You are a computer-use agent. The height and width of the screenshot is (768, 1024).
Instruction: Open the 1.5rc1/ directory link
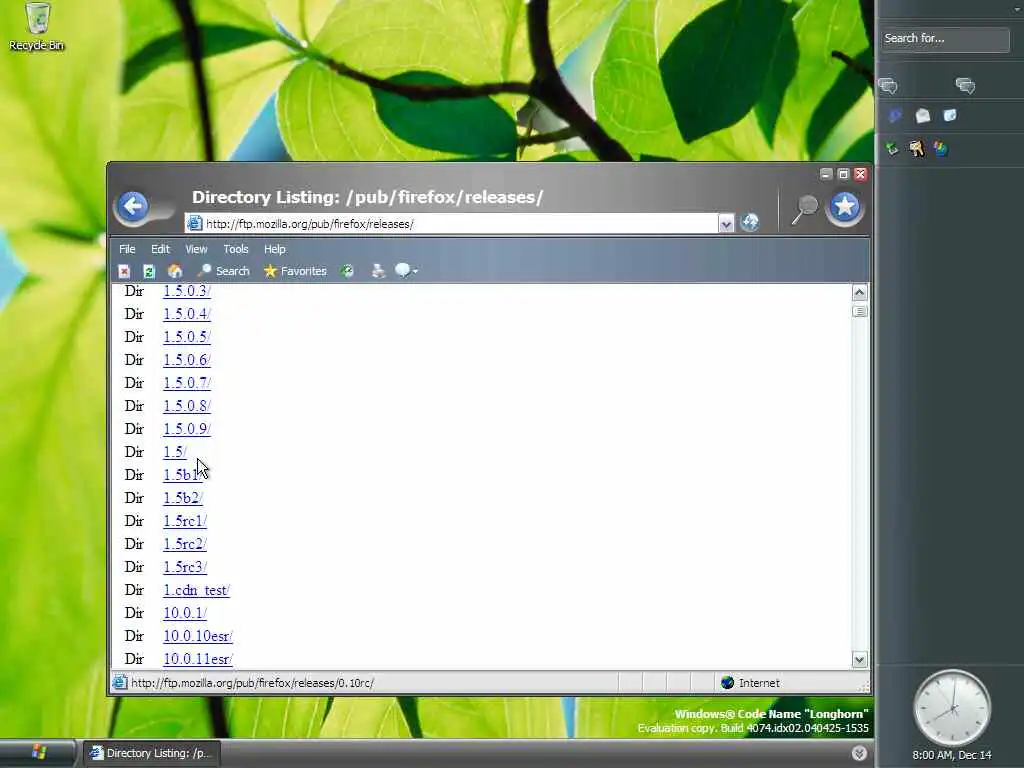pyautogui.click(x=185, y=521)
